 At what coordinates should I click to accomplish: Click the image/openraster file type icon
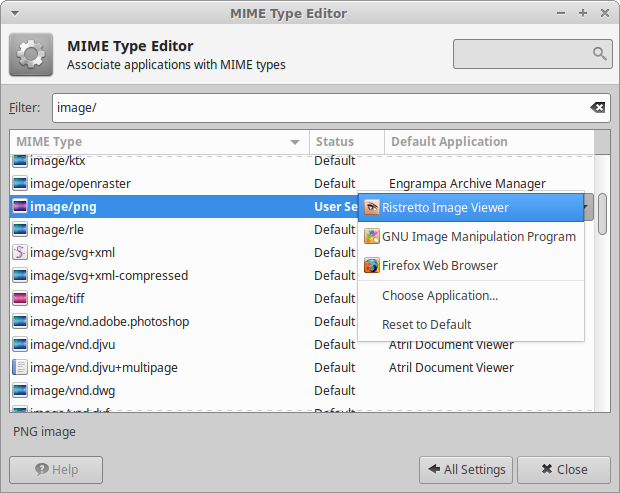[x=20, y=184]
